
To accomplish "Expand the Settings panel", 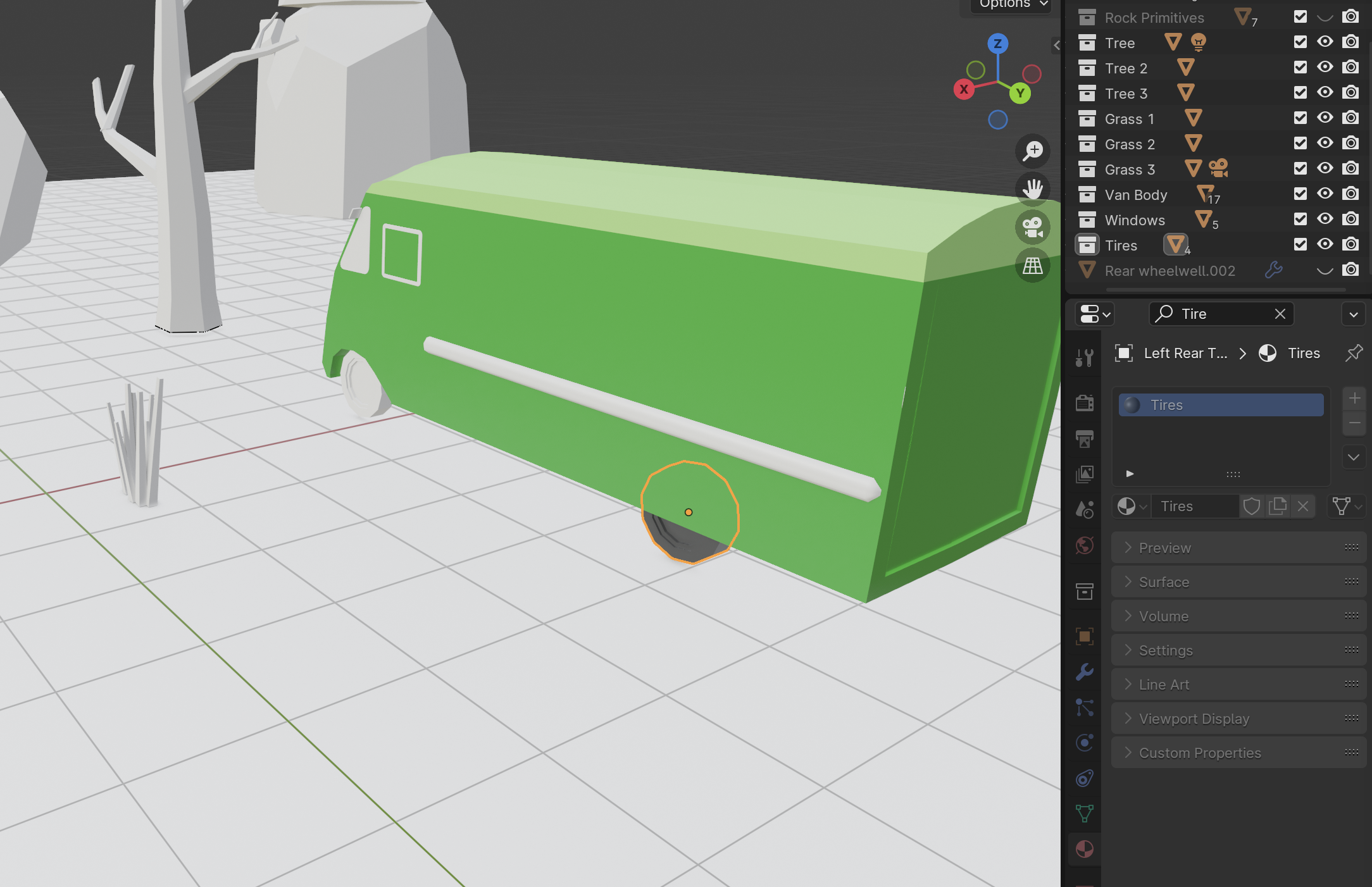I will 1238,650.
